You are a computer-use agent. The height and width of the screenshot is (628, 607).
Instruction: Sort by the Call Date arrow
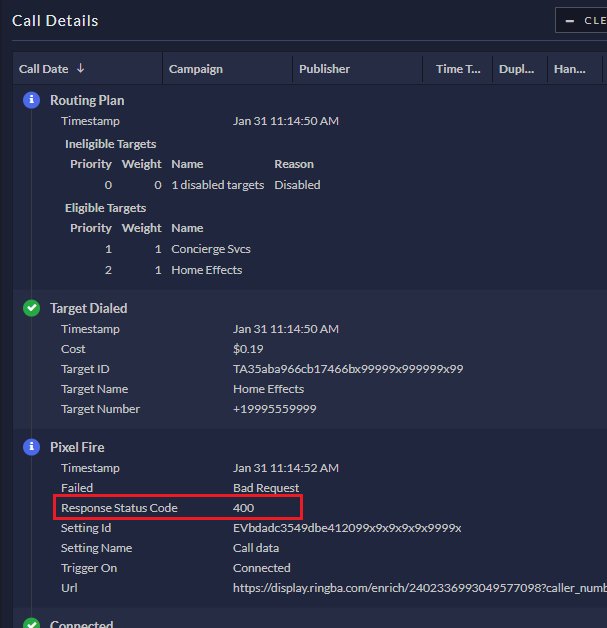coord(80,68)
